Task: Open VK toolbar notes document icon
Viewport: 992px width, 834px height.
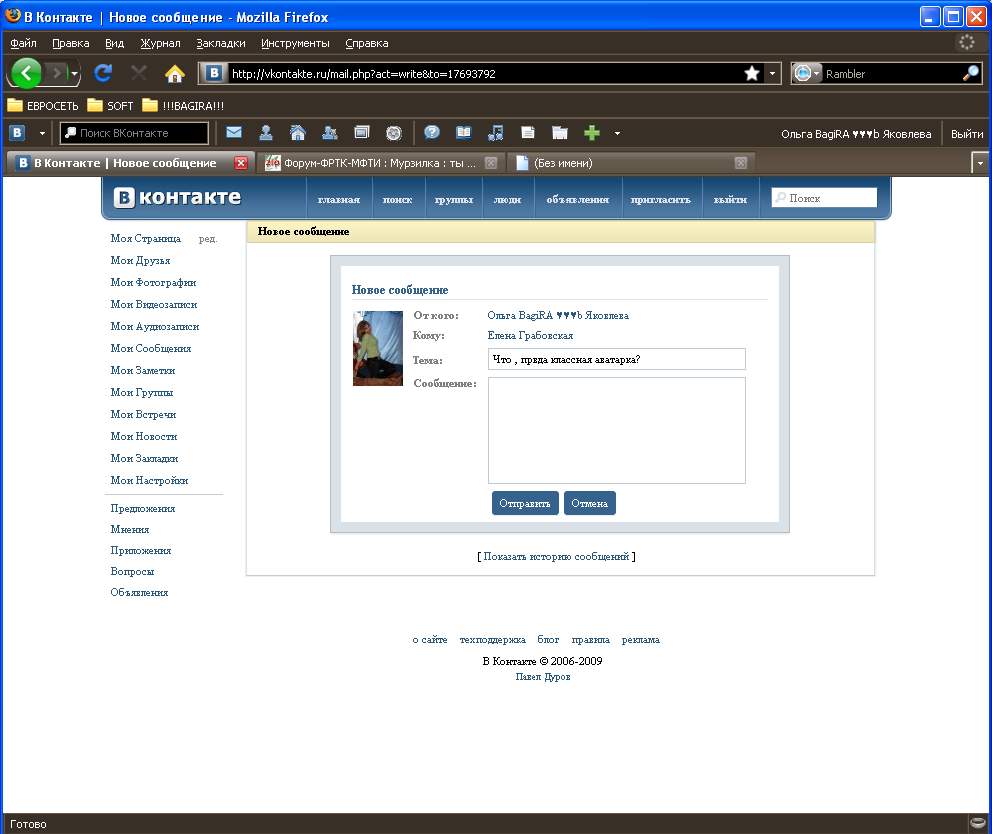Action: point(528,133)
